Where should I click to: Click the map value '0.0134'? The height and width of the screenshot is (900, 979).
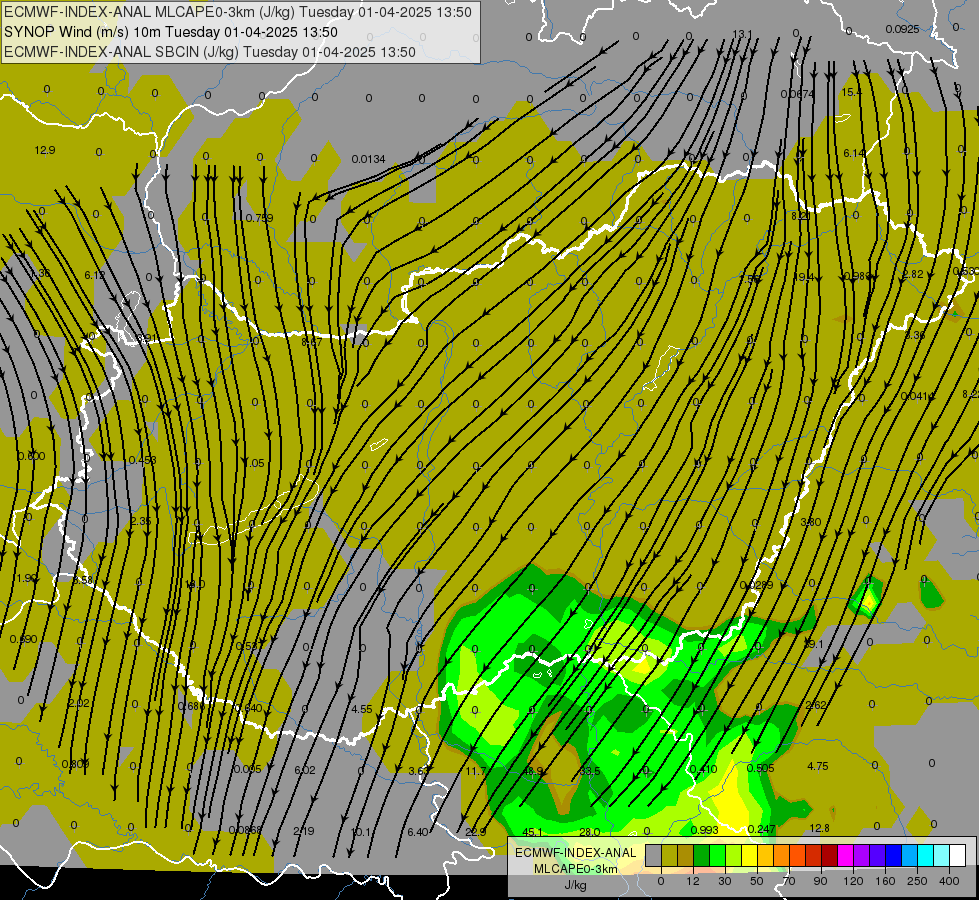coord(368,159)
